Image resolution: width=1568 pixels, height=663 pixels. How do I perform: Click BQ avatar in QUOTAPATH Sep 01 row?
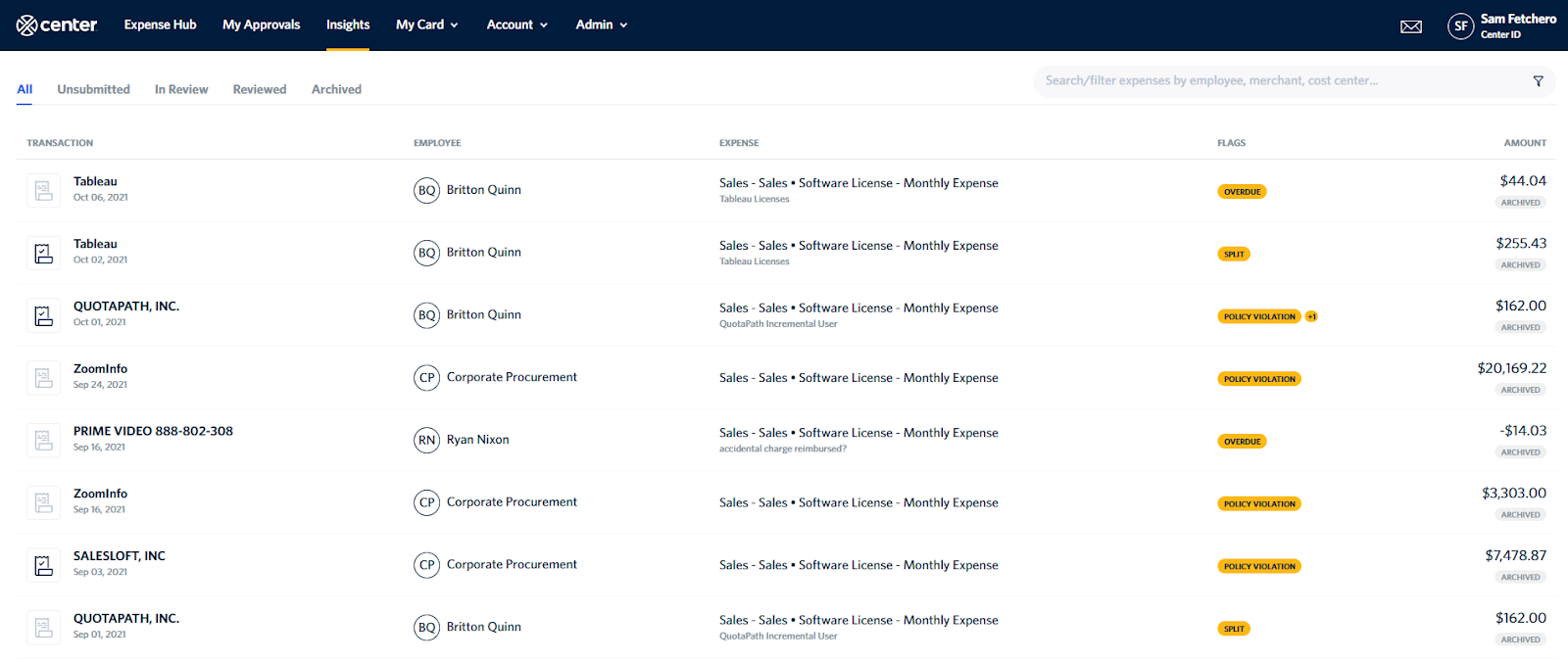click(x=426, y=628)
